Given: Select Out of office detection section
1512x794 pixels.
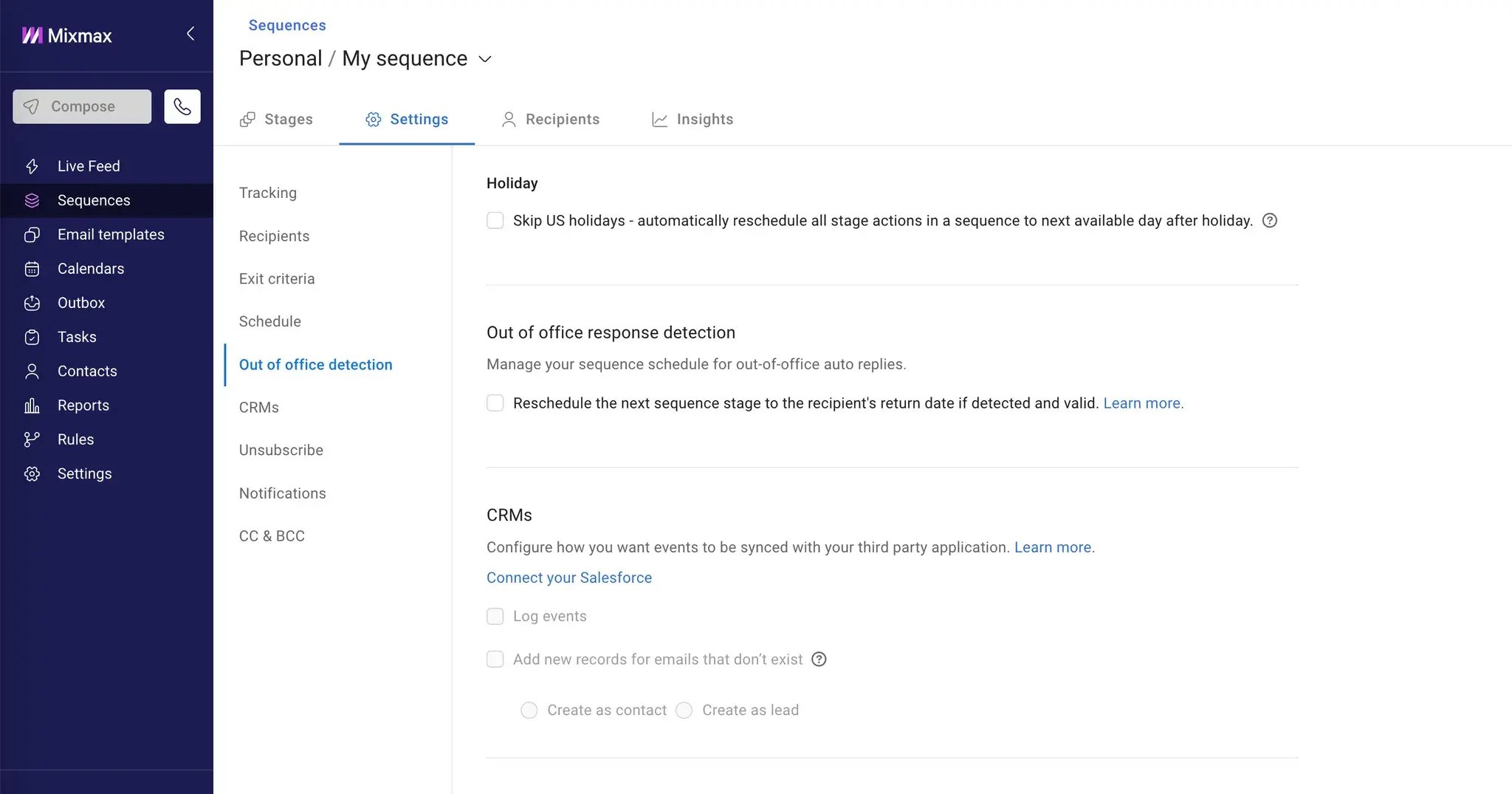Looking at the screenshot, I should tap(316, 365).
